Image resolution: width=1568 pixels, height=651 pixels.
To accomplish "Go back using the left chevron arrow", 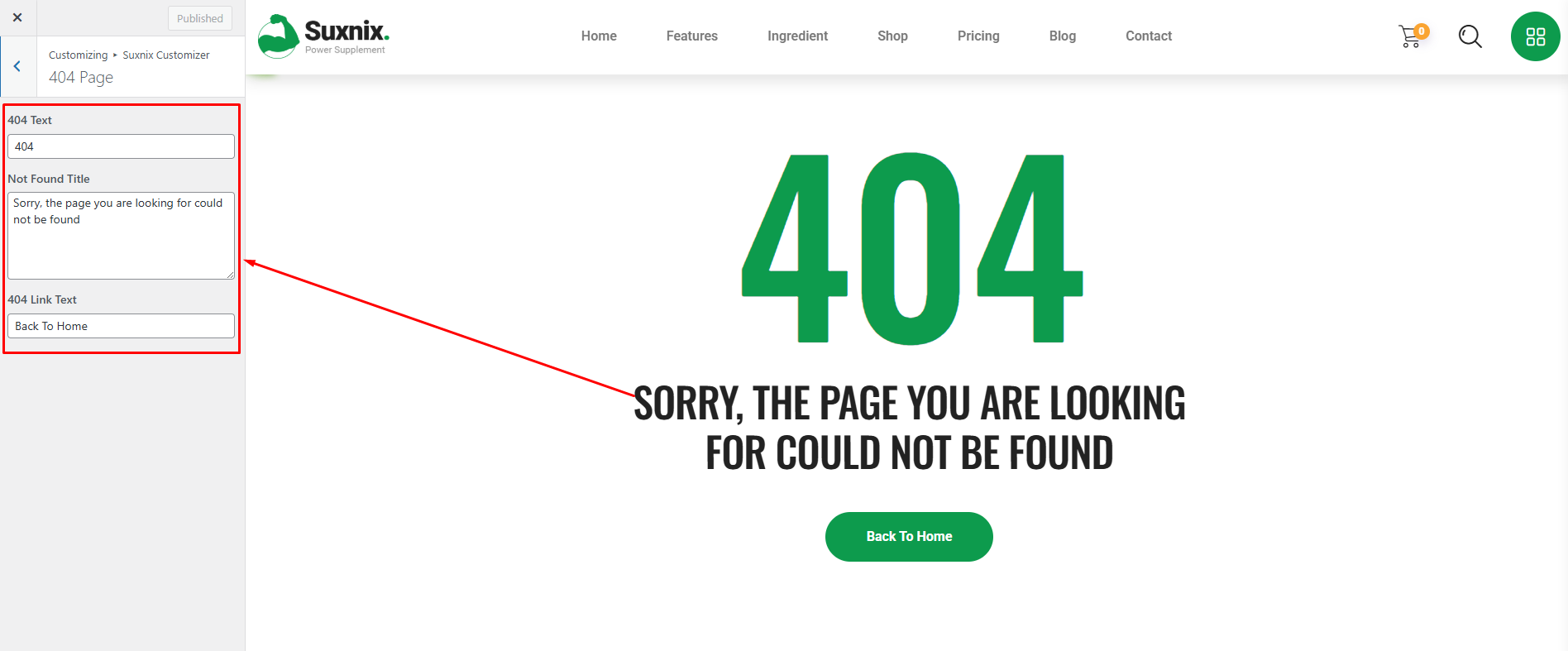I will [x=17, y=66].
